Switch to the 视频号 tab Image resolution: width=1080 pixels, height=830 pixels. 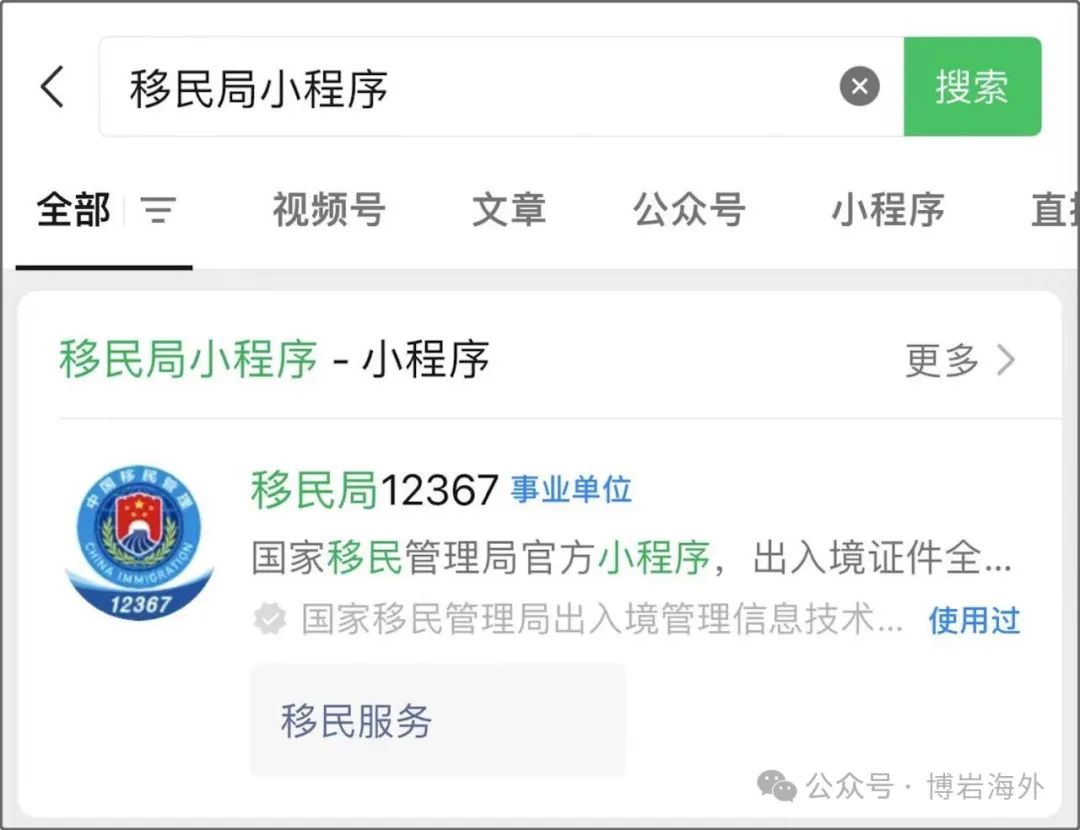329,209
